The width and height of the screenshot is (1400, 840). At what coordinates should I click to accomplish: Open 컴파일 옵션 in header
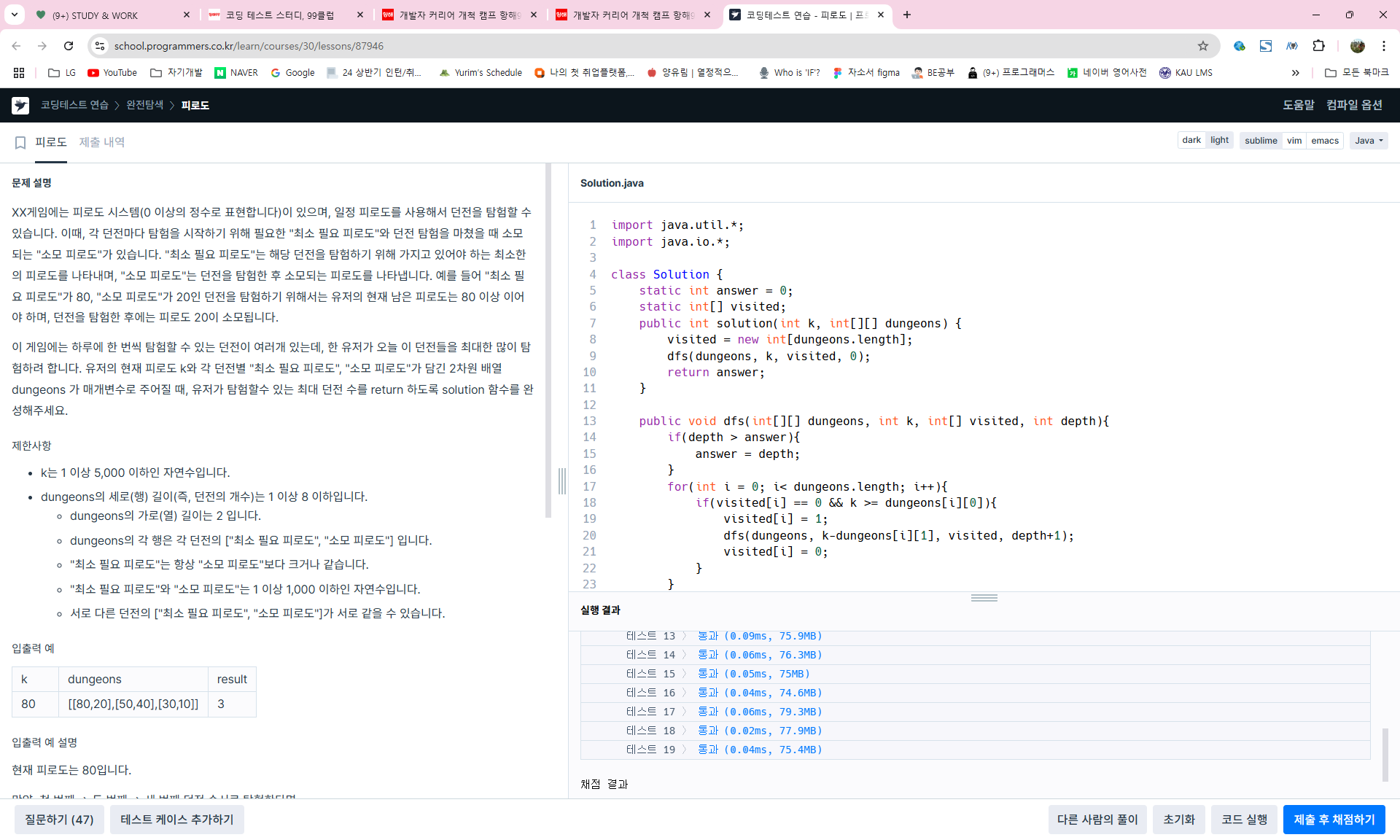pos(1354,105)
